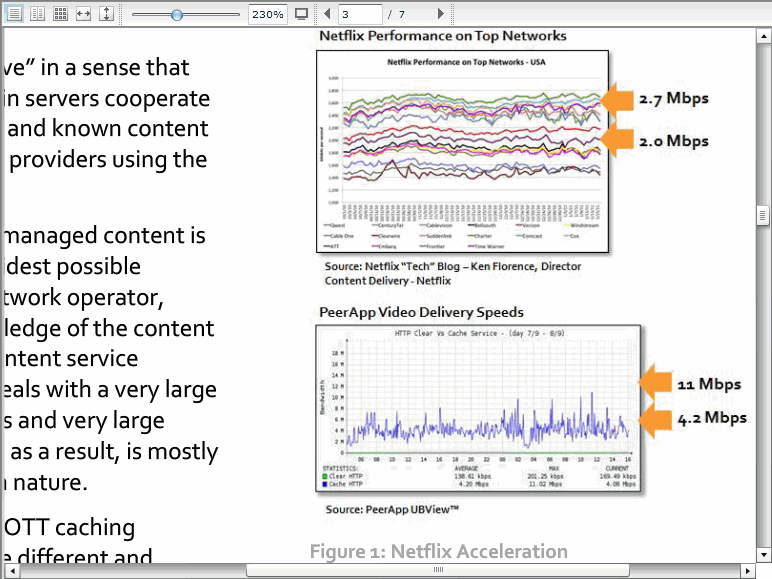Click the HTTP Clear Vs Cache Service chart
This screenshot has height=579, width=772.
pos(478,408)
